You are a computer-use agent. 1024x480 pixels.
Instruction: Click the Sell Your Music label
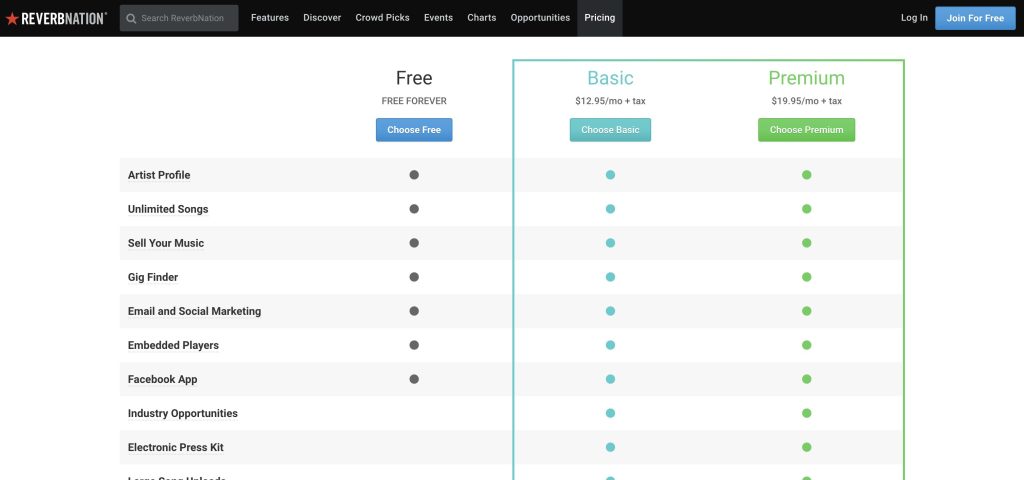pyautogui.click(x=166, y=243)
